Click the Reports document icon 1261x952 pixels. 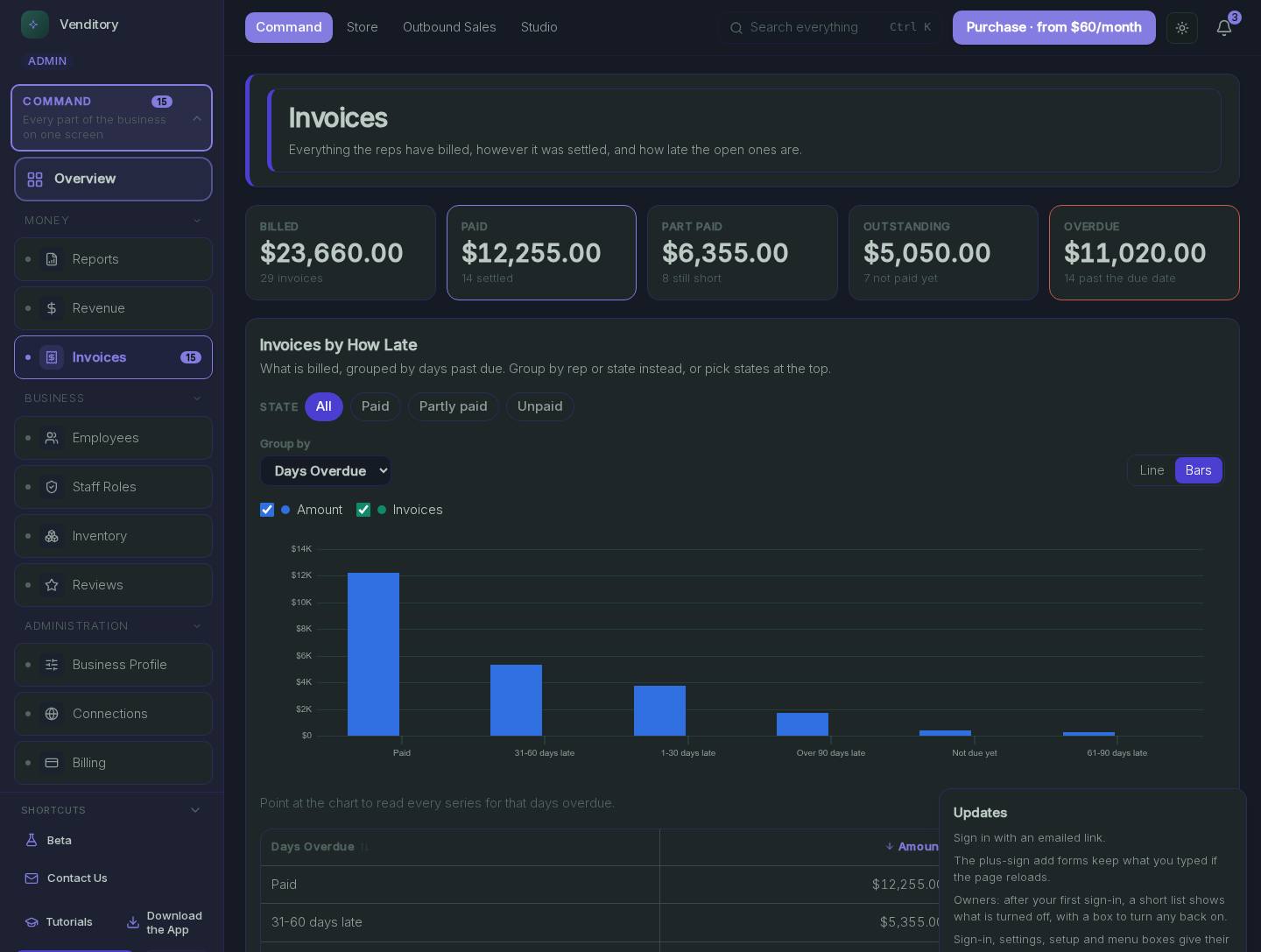pos(52,259)
